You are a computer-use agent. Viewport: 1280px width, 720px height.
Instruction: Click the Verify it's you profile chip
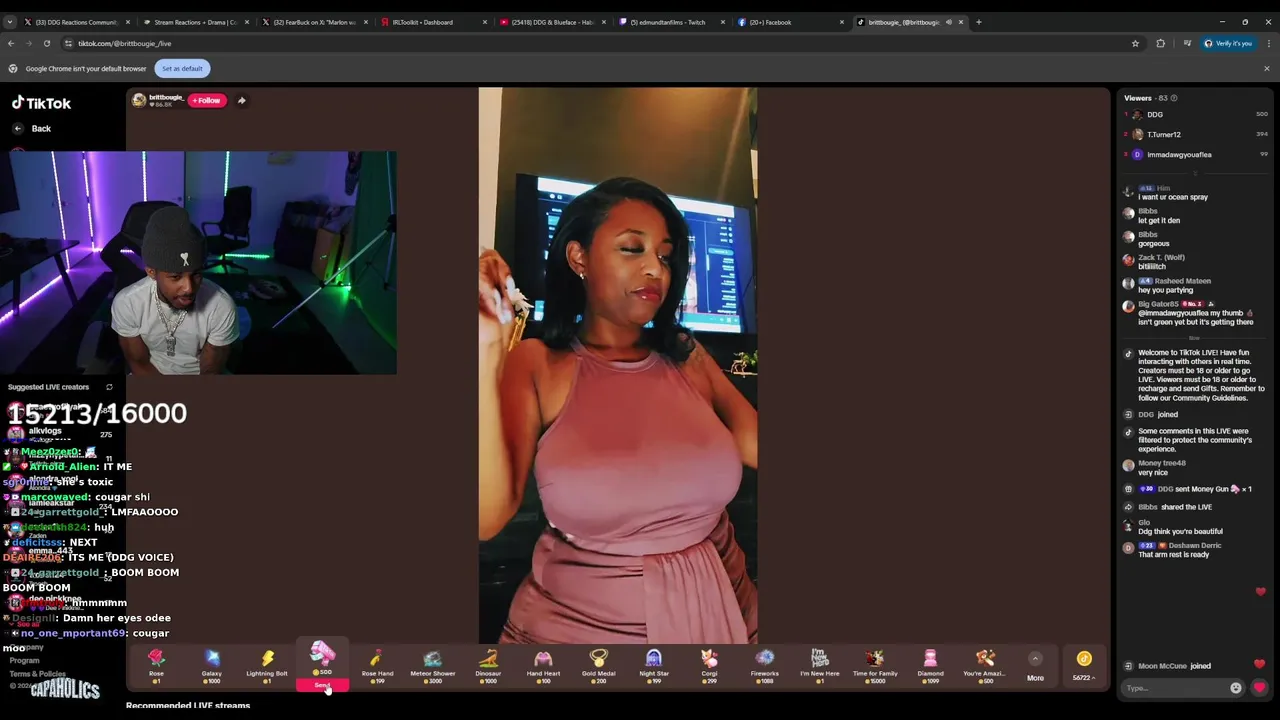(1227, 43)
